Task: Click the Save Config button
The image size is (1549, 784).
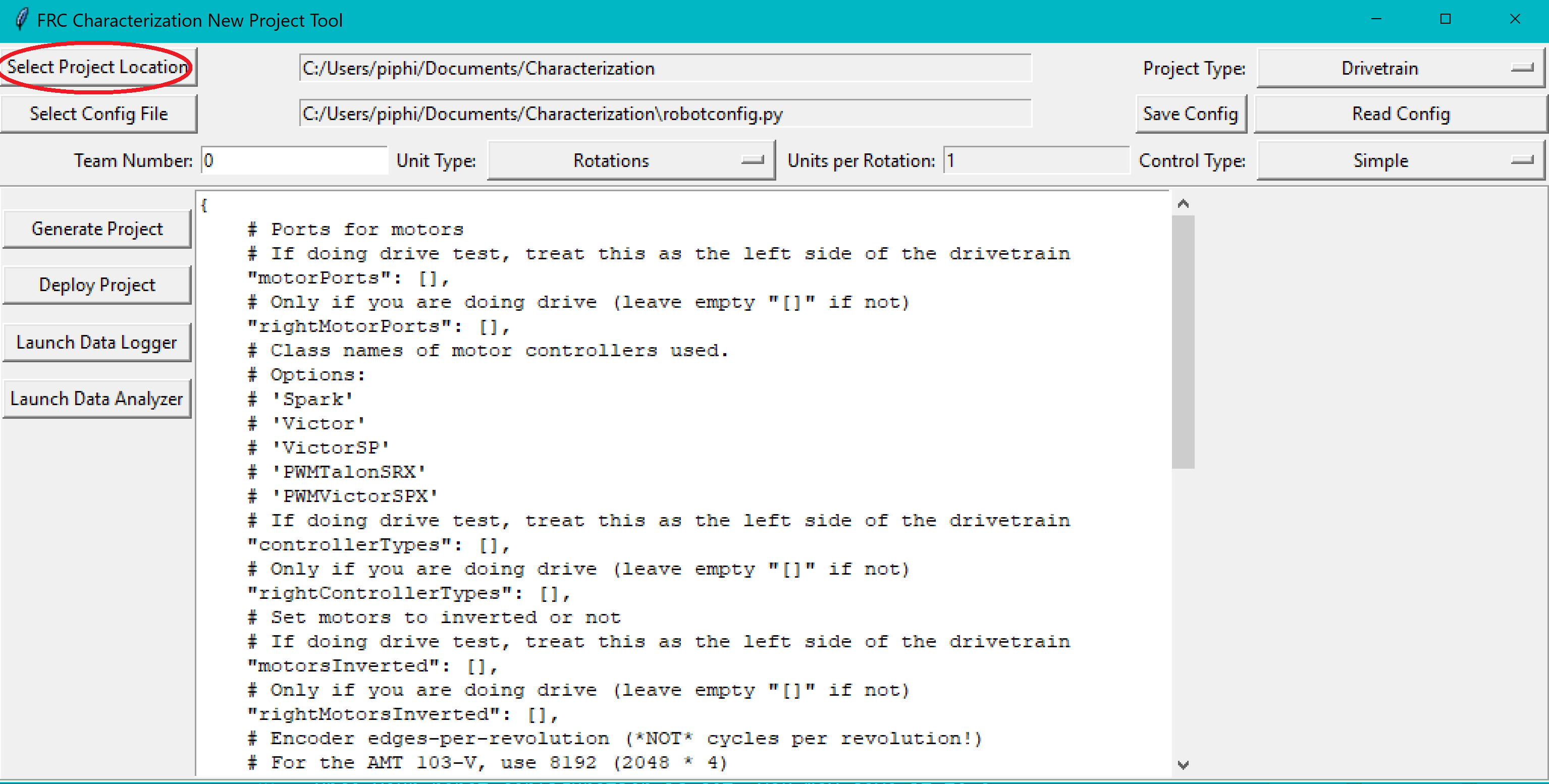Action: (1190, 114)
